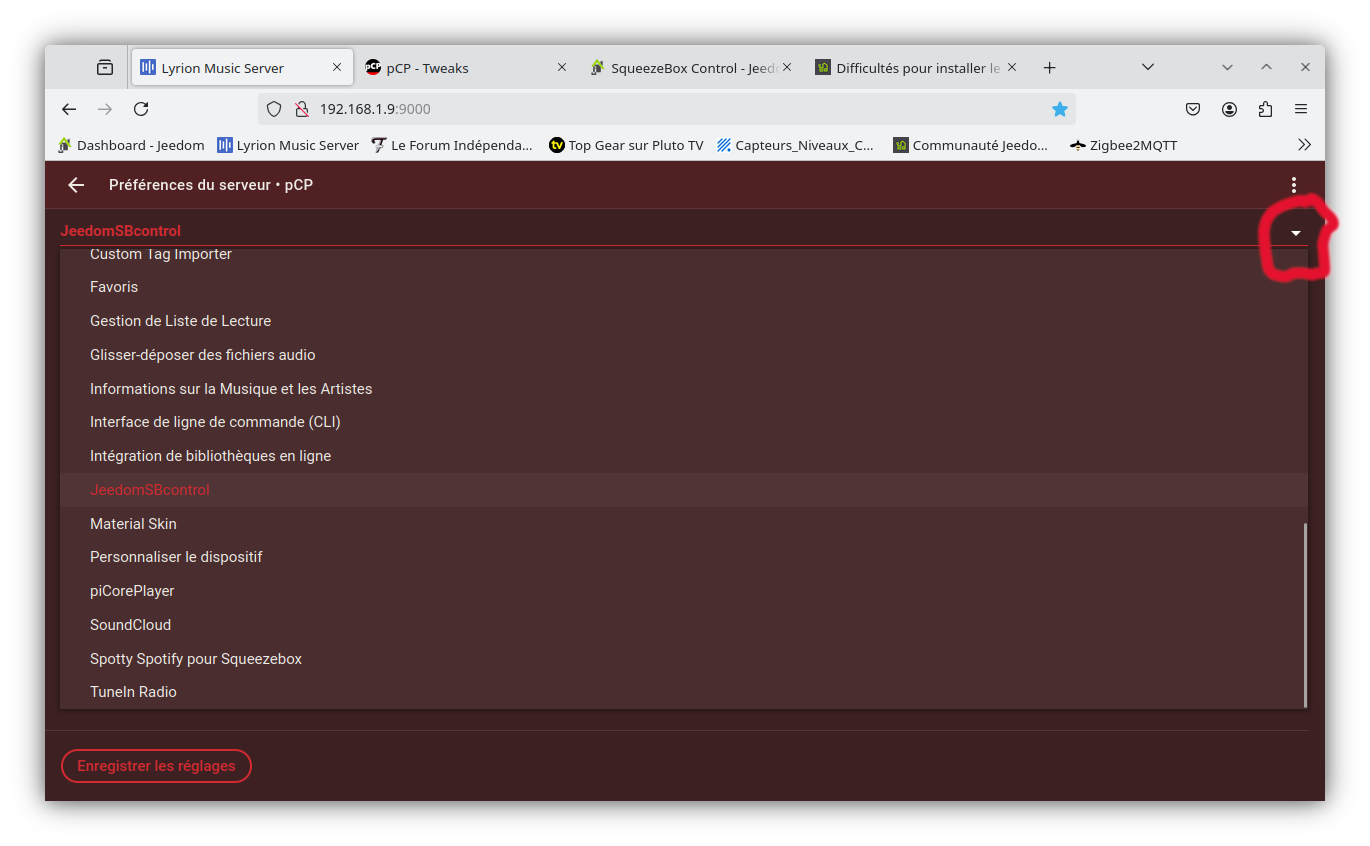Click the Enregistrer les réglages button
This screenshot has width=1370, height=846.
(x=156, y=766)
